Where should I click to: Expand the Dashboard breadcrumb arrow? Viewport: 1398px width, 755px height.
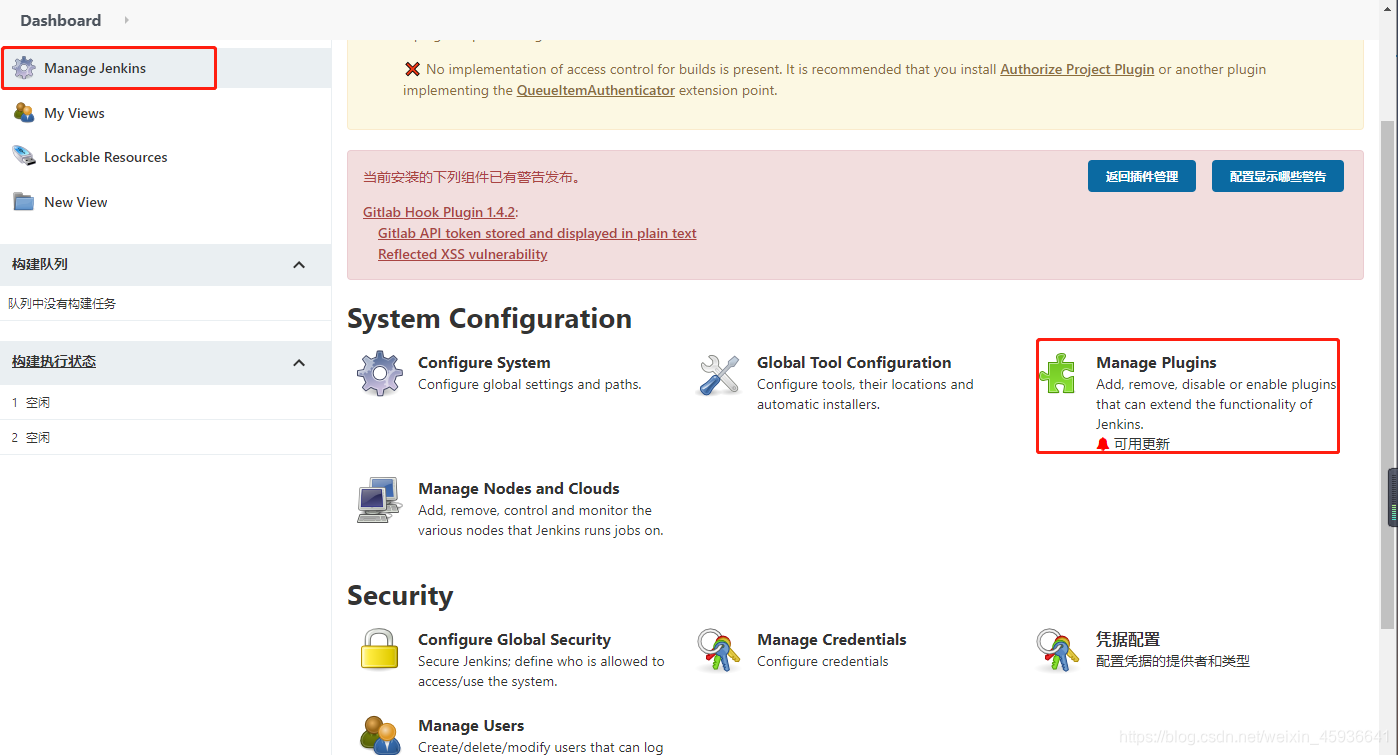(x=126, y=20)
